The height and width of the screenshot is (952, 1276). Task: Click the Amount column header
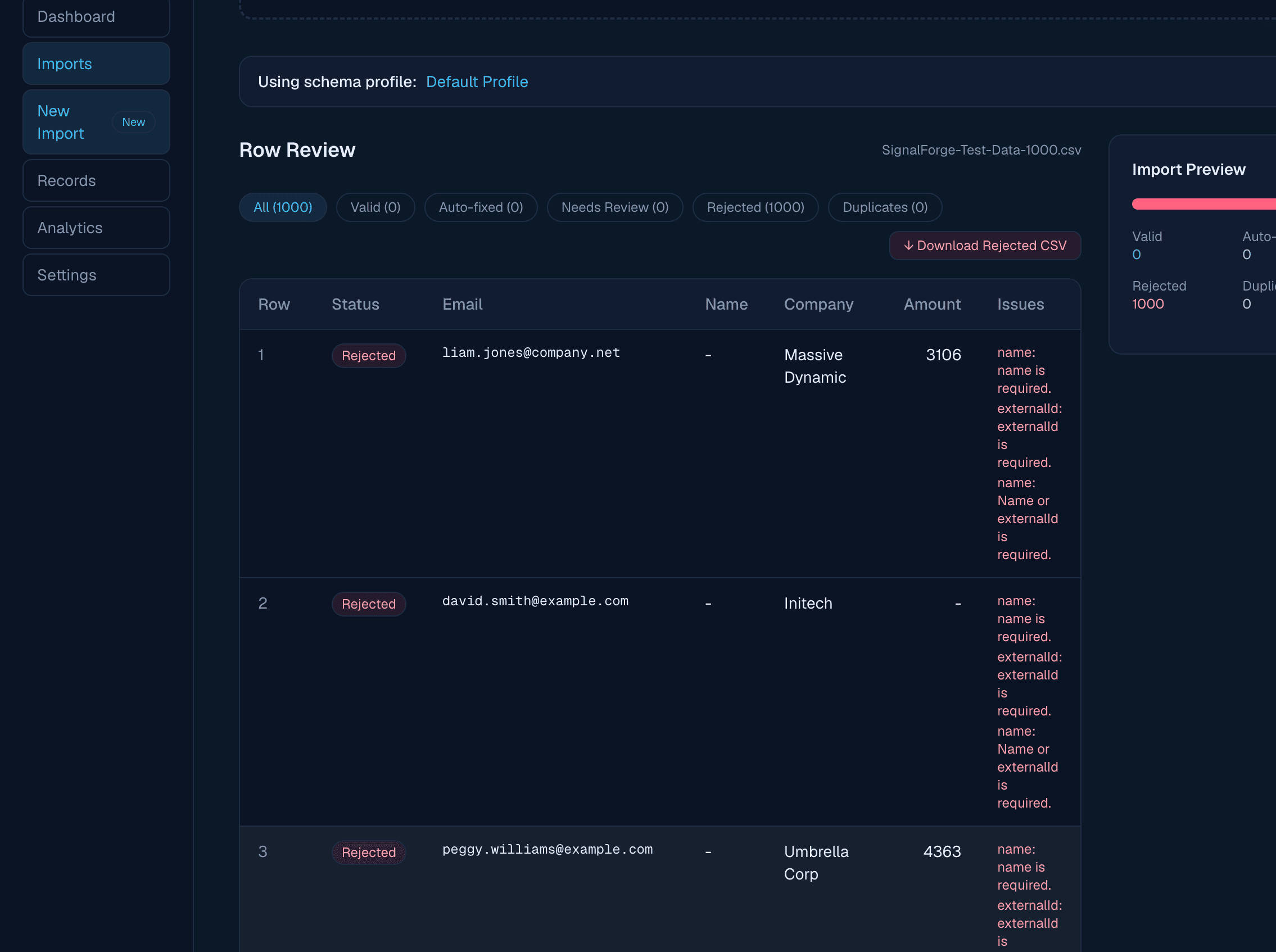[932, 305]
